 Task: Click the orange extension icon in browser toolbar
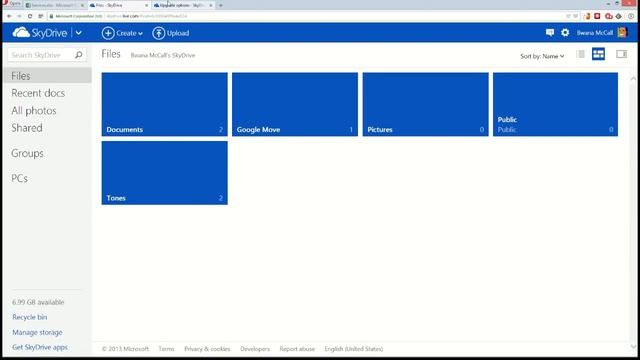coord(587,16)
